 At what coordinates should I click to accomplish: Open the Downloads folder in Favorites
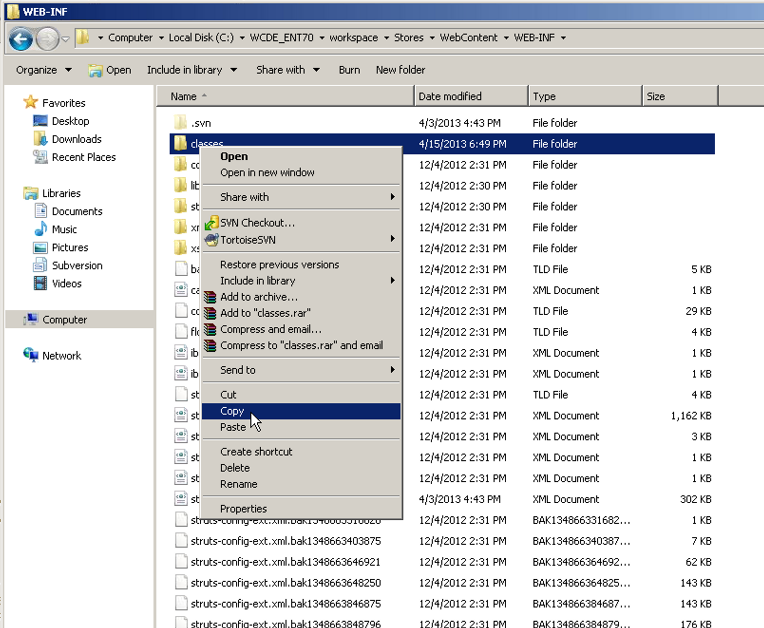tap(76, 139)
